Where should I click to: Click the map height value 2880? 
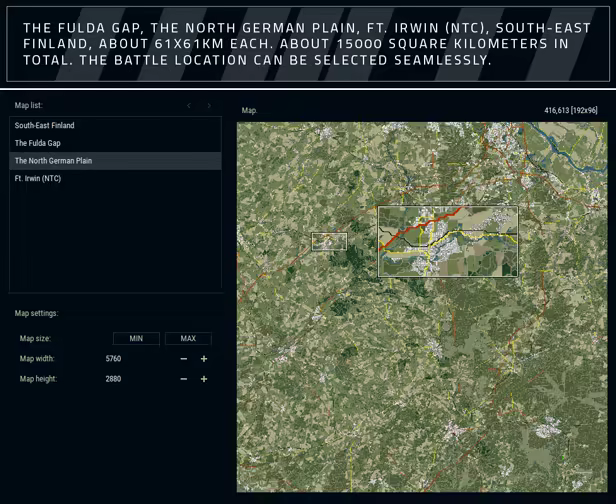(x=113, y=379)
